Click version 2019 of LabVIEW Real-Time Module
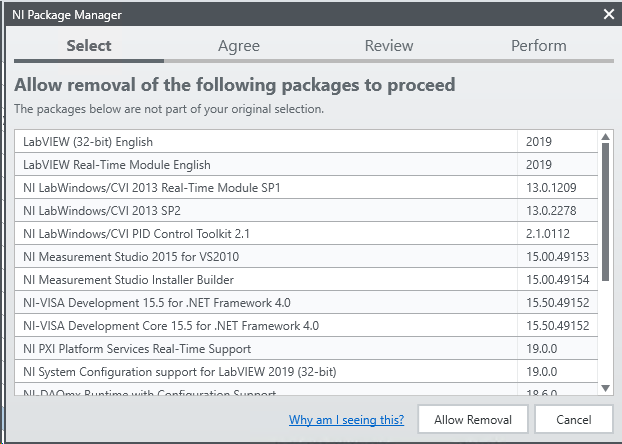The width and height of the screenshot is (622, 444). [x=539, y=165]
